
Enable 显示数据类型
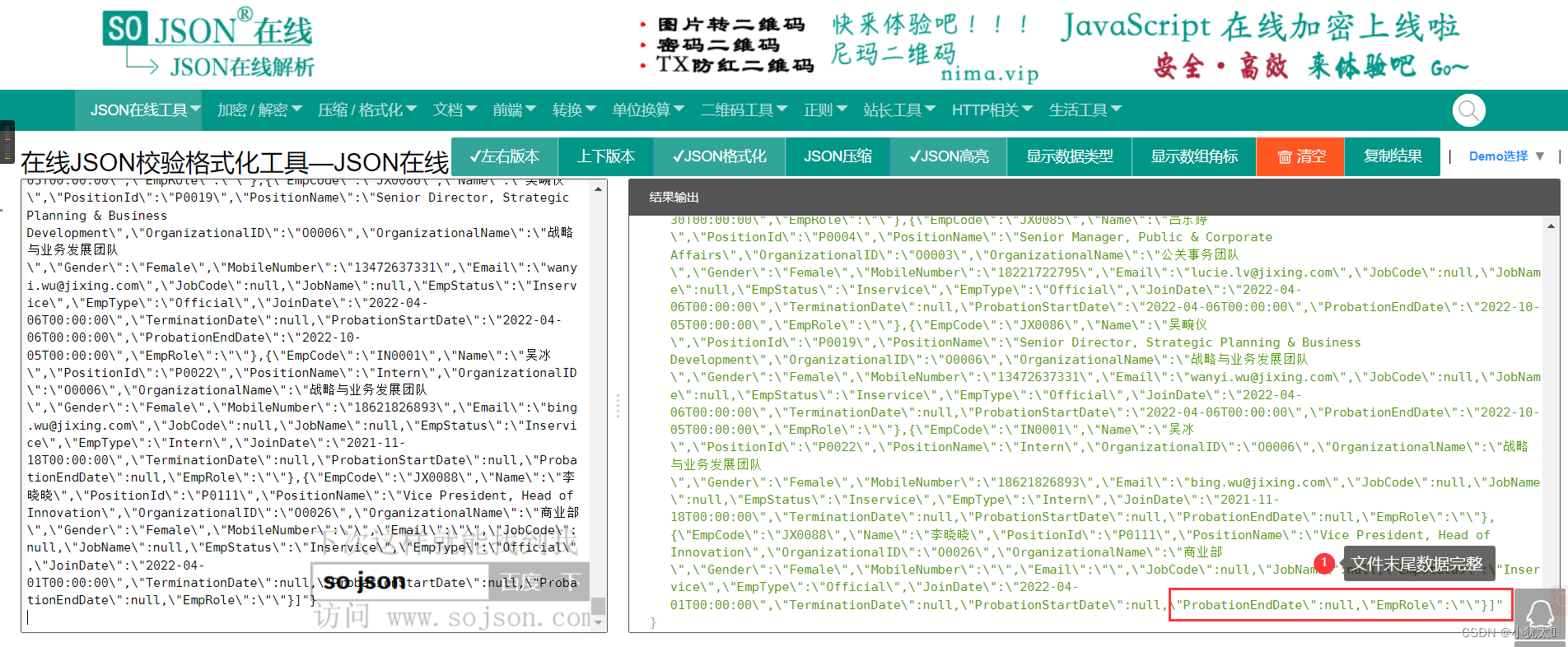[1070, 156]
